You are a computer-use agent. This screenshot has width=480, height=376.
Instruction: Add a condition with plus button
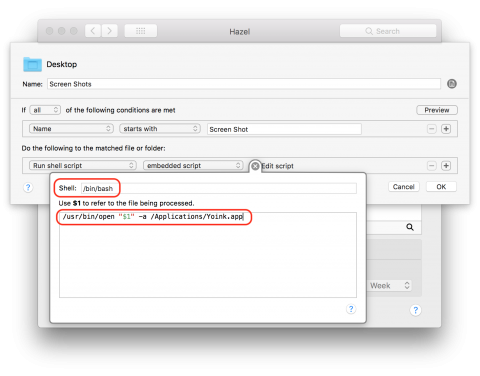pyautogui.click(x=446, y=129)
